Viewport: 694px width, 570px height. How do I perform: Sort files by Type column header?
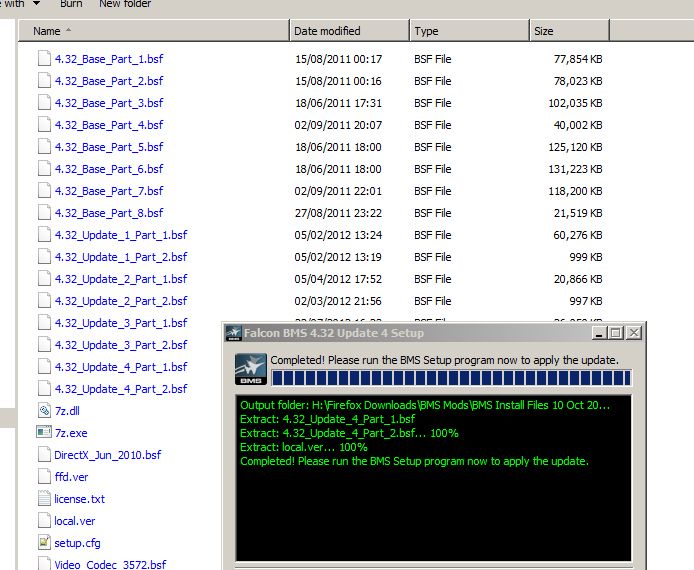point(470,31)
